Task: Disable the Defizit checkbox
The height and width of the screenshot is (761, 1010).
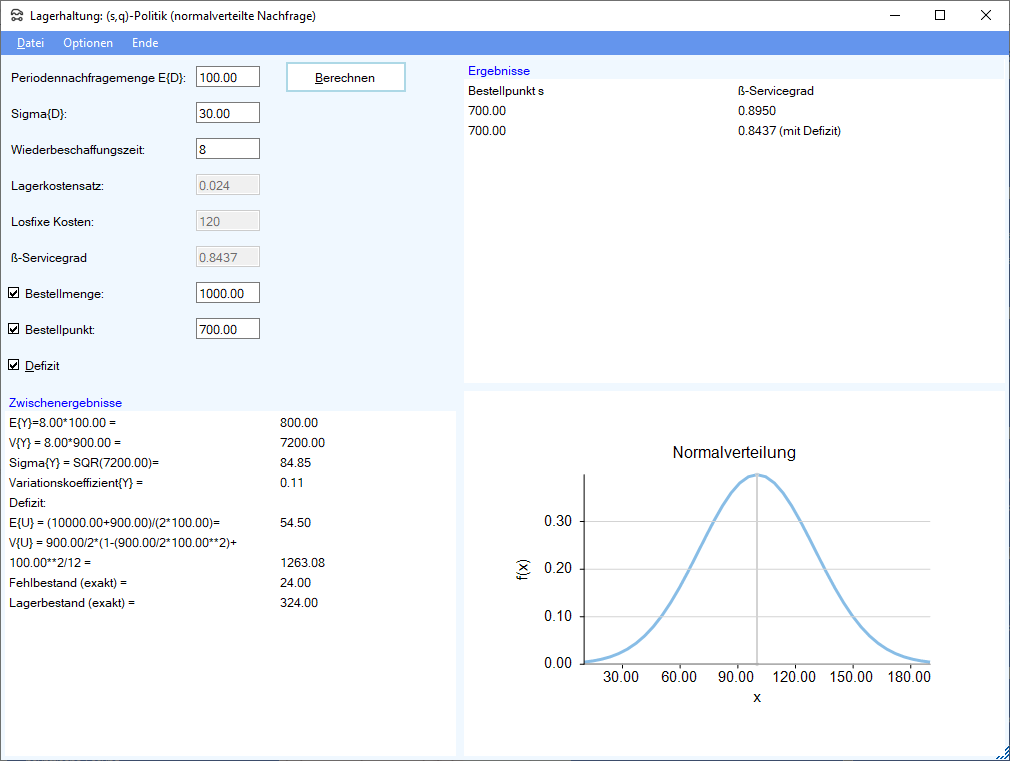Action: point(14,365)
